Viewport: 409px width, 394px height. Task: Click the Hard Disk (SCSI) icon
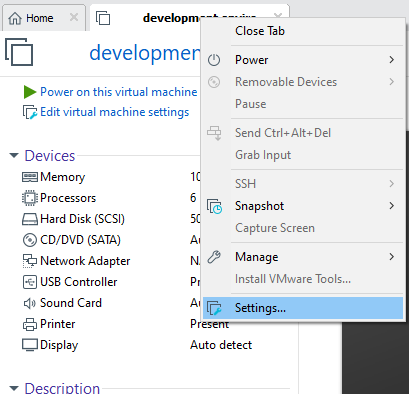(30, 219)
